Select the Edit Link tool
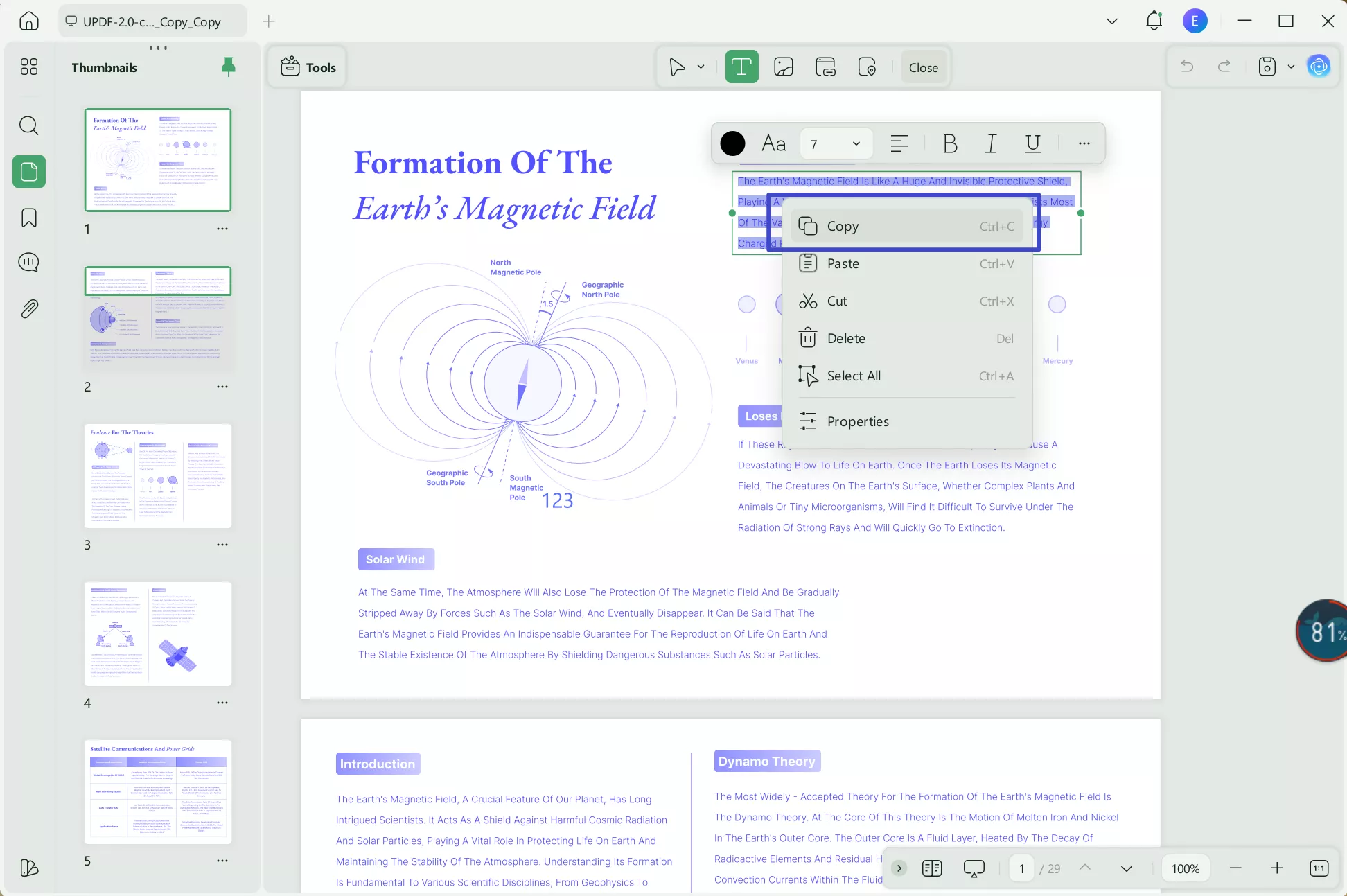 (825, 67)
